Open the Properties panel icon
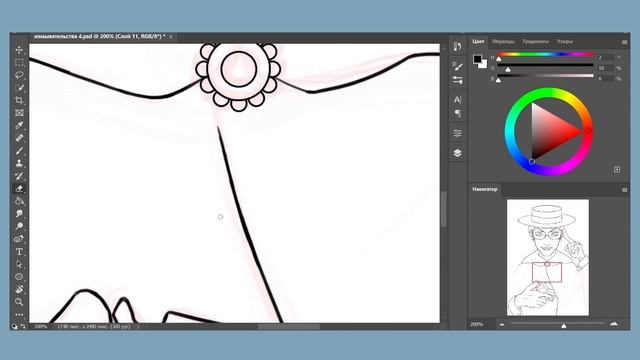Viewport: 640px width, 360px height. 457,133
